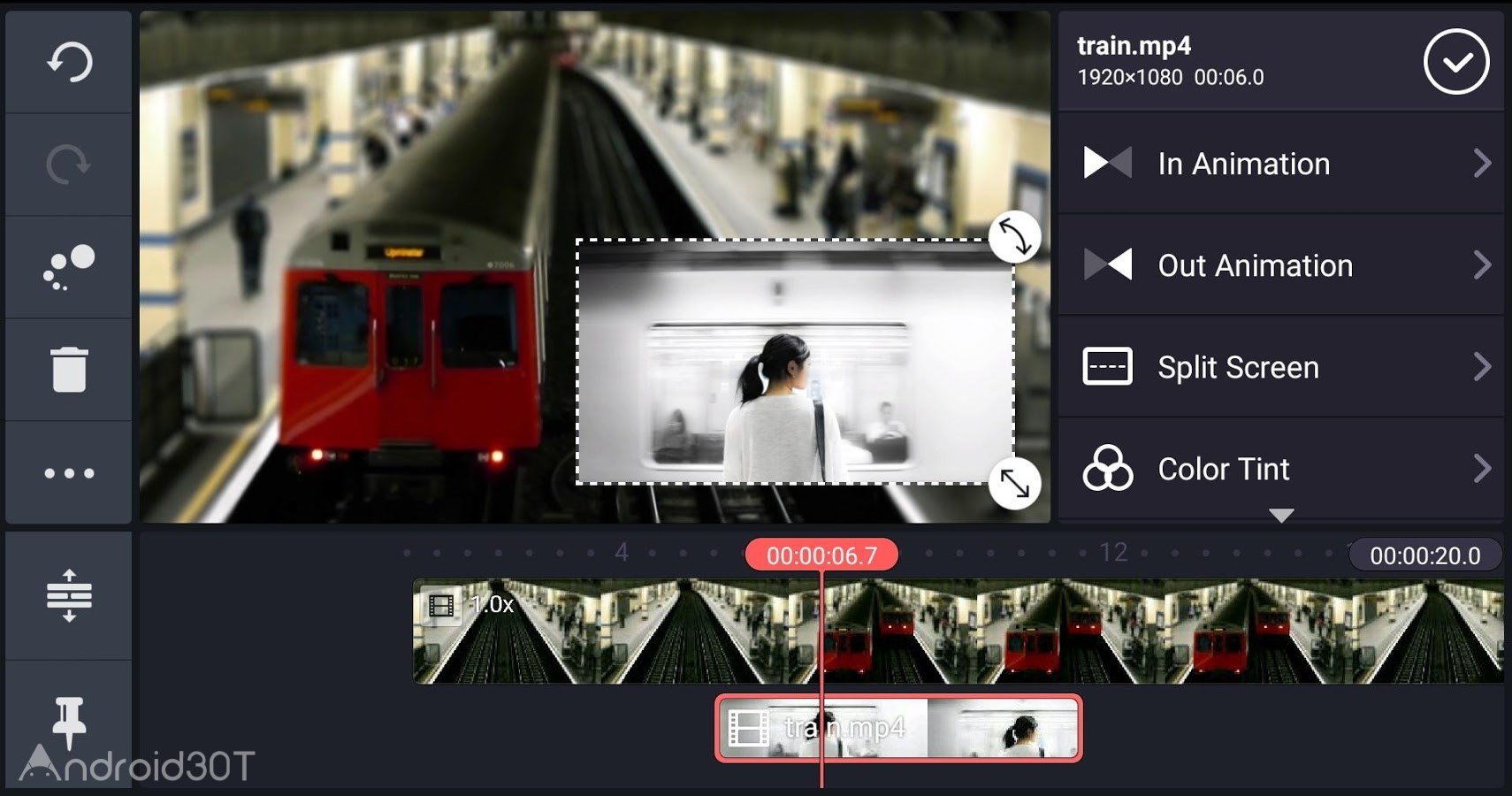Click the film icon on main clip
This screenshot has width=1512, height=796.
pos(440,606)
